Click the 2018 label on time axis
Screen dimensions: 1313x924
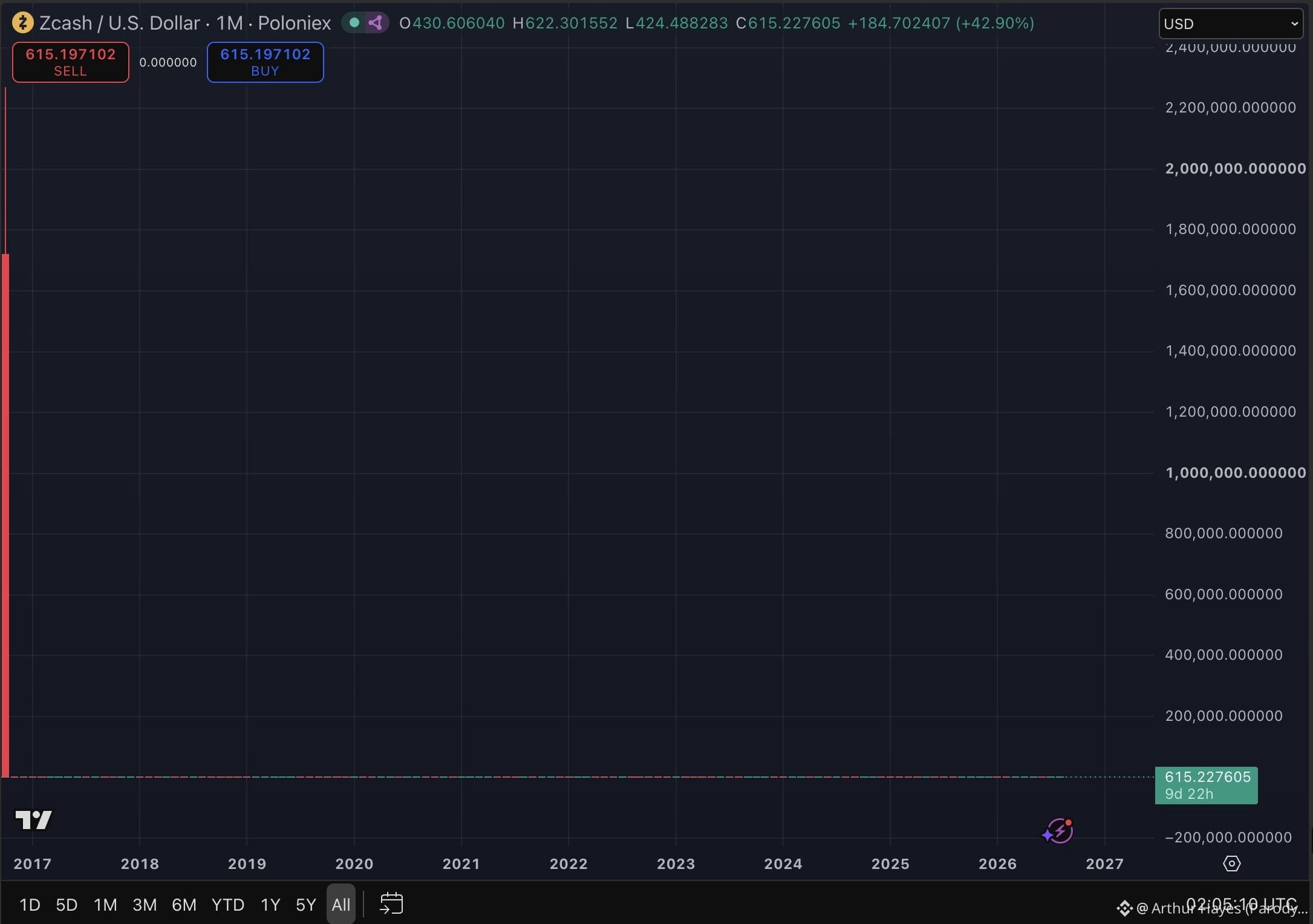140,864
